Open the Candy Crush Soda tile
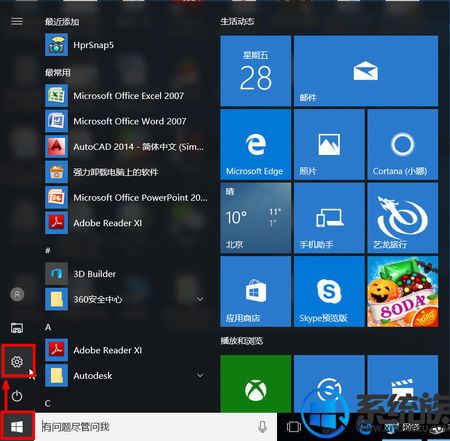 (403, 291)
